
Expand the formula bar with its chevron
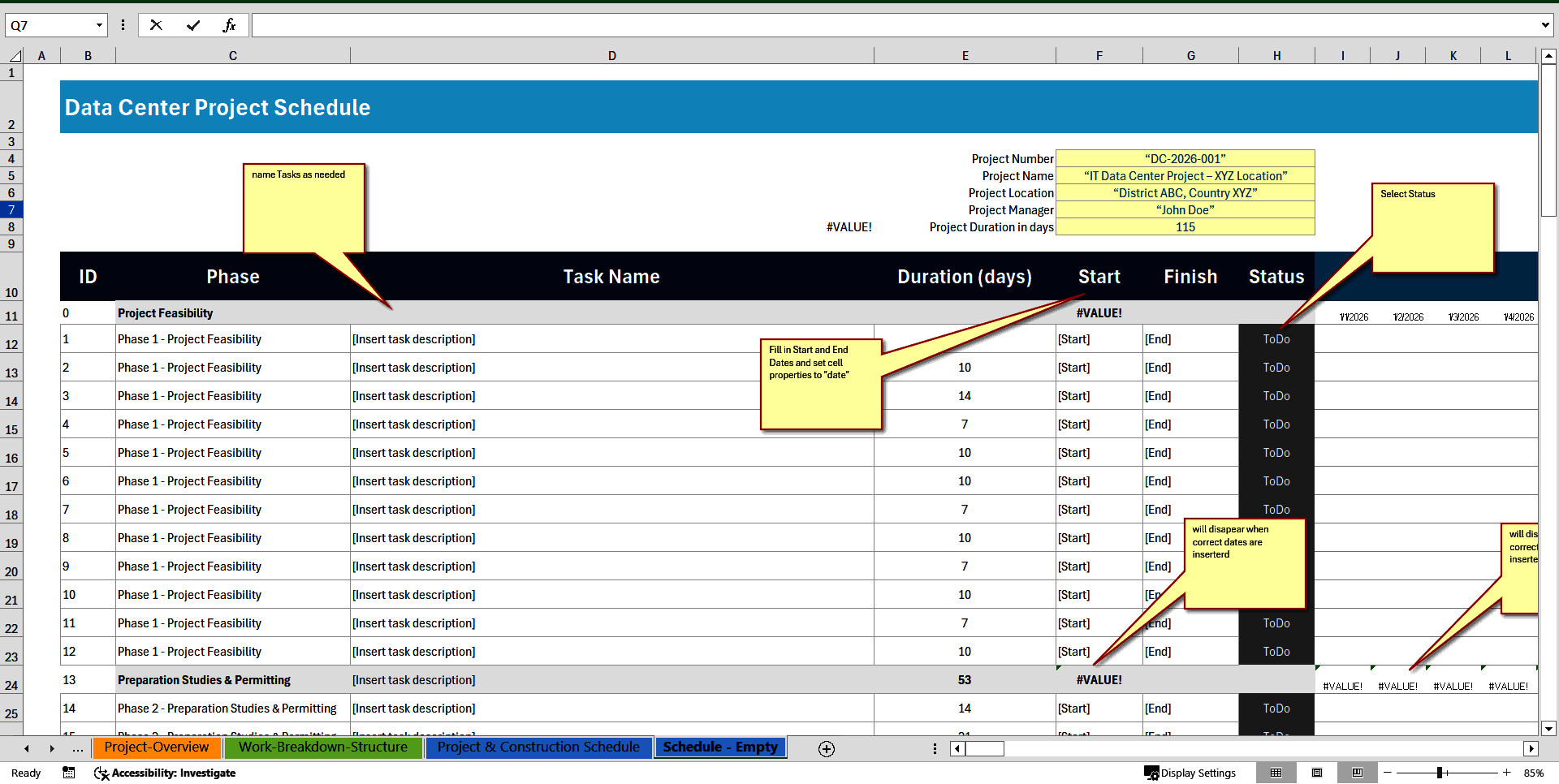[1545, 25]
